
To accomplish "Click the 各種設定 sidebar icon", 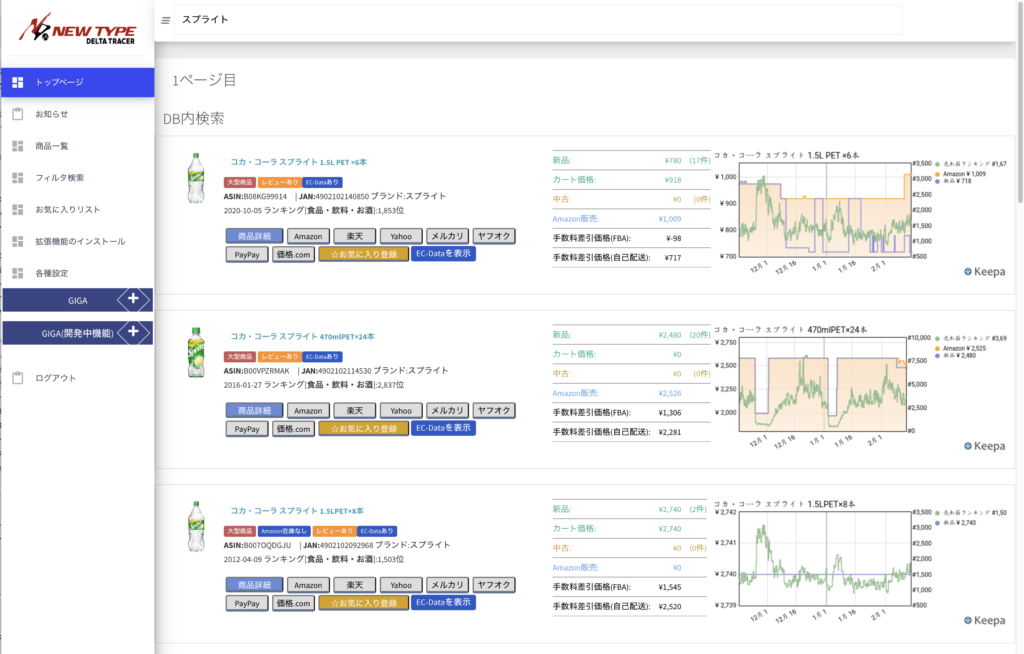I will pyautogui.click(x=18, y=273).
